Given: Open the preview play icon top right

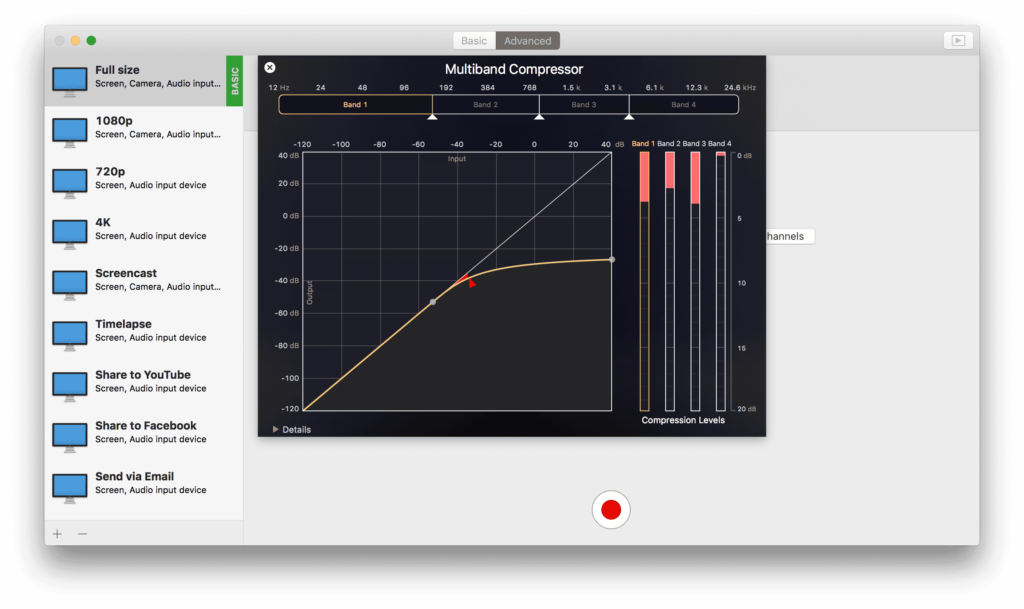Looking at the screenshot, I should [x=957, y=40].
